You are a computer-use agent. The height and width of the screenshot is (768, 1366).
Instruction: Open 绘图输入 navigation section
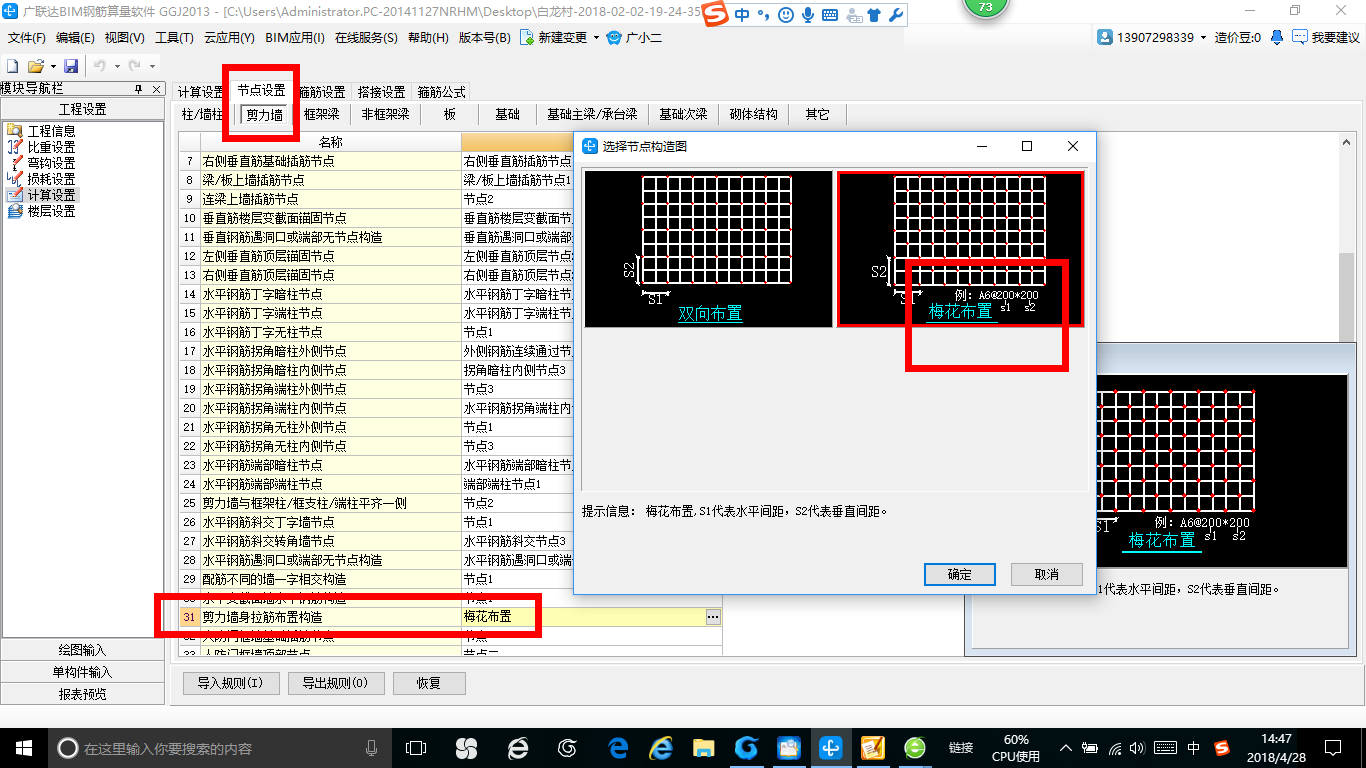click(x=83, y=650)
